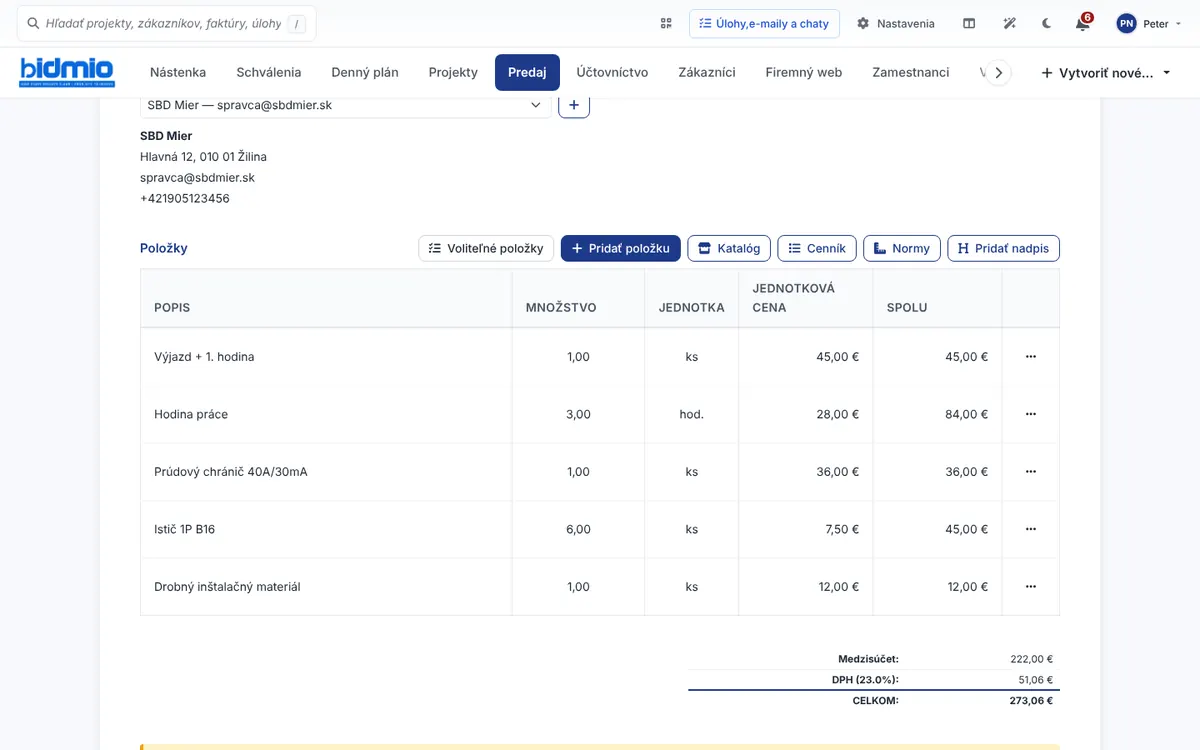The image size is (1200, 750).
Task: Open notifications bell with 6 badge
Action: click(1083, 23)
